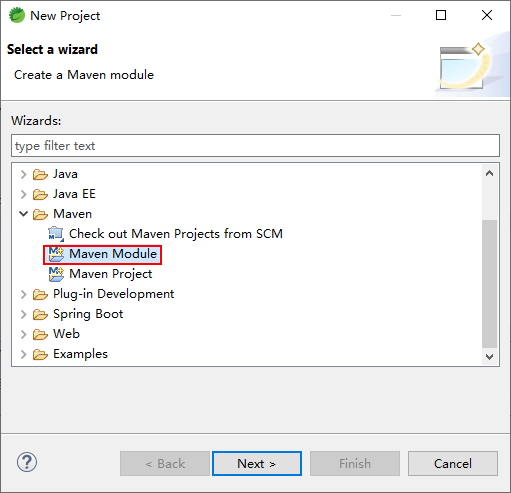Screen dimensions: 511x493
Task: Click the Spring Boot folder icon
Action: 40,314
